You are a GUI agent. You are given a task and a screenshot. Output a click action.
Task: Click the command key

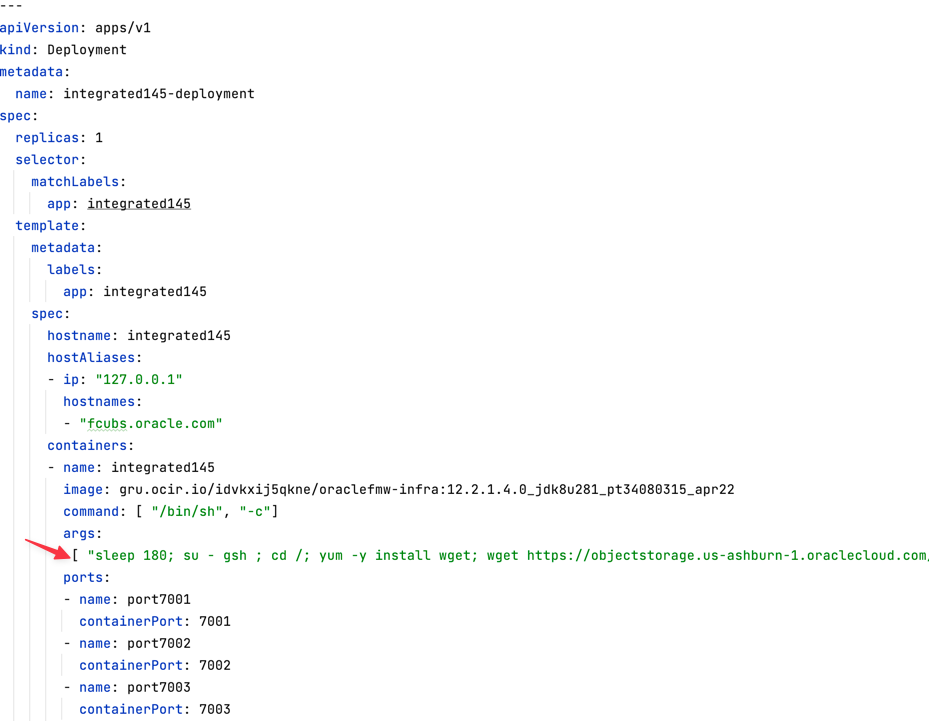[x=91, y=511]
